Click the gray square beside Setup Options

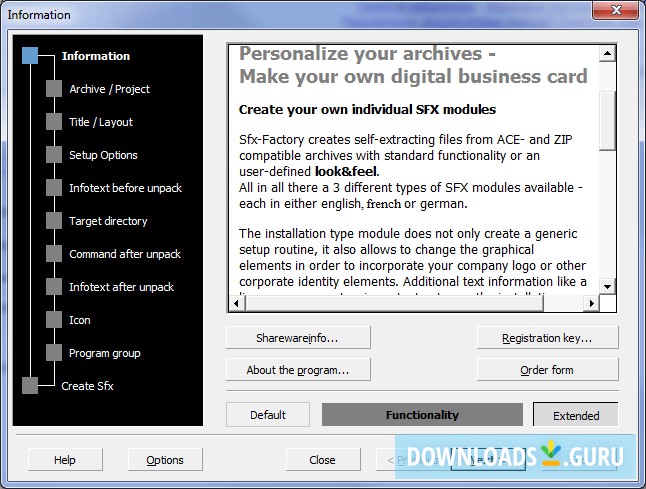54,154
